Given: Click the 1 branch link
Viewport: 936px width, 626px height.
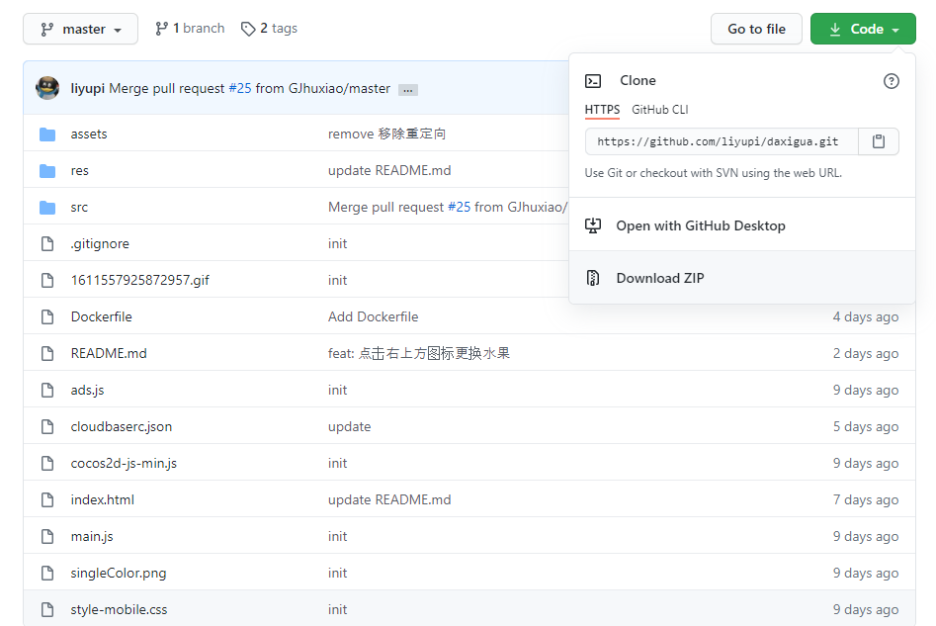Looking at the screenshot, I should [190, 29].
